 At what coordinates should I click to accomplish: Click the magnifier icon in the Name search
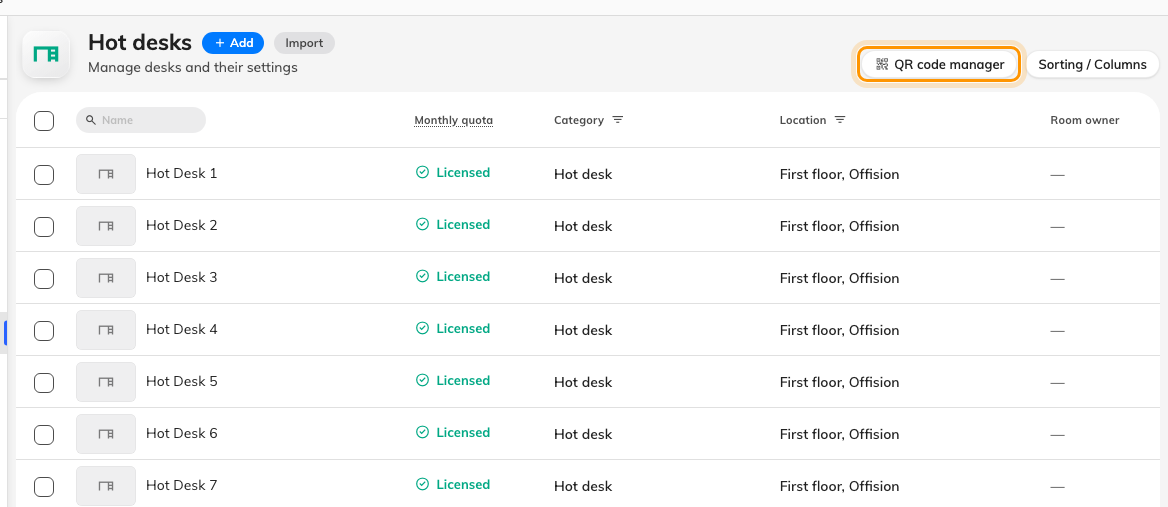coord(91,120)
